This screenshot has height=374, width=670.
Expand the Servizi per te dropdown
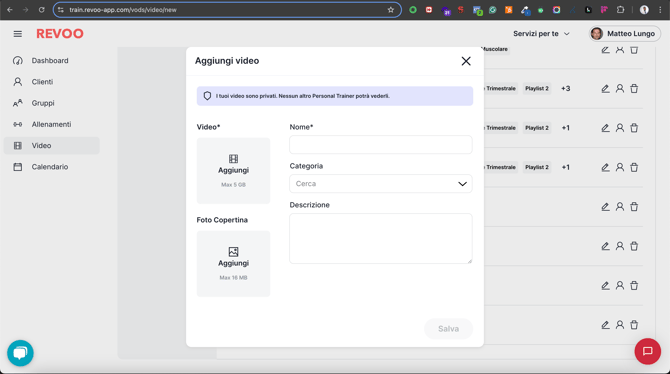pos(541,34)
